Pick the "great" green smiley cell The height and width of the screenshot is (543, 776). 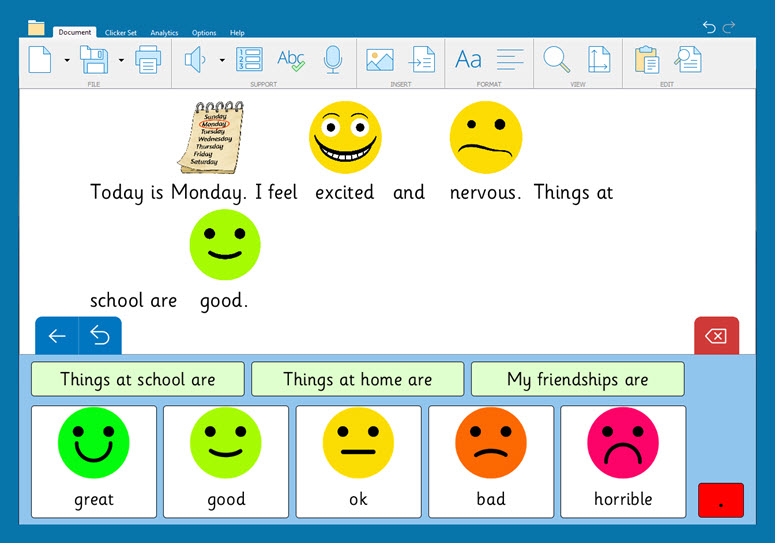coord(94,461)
